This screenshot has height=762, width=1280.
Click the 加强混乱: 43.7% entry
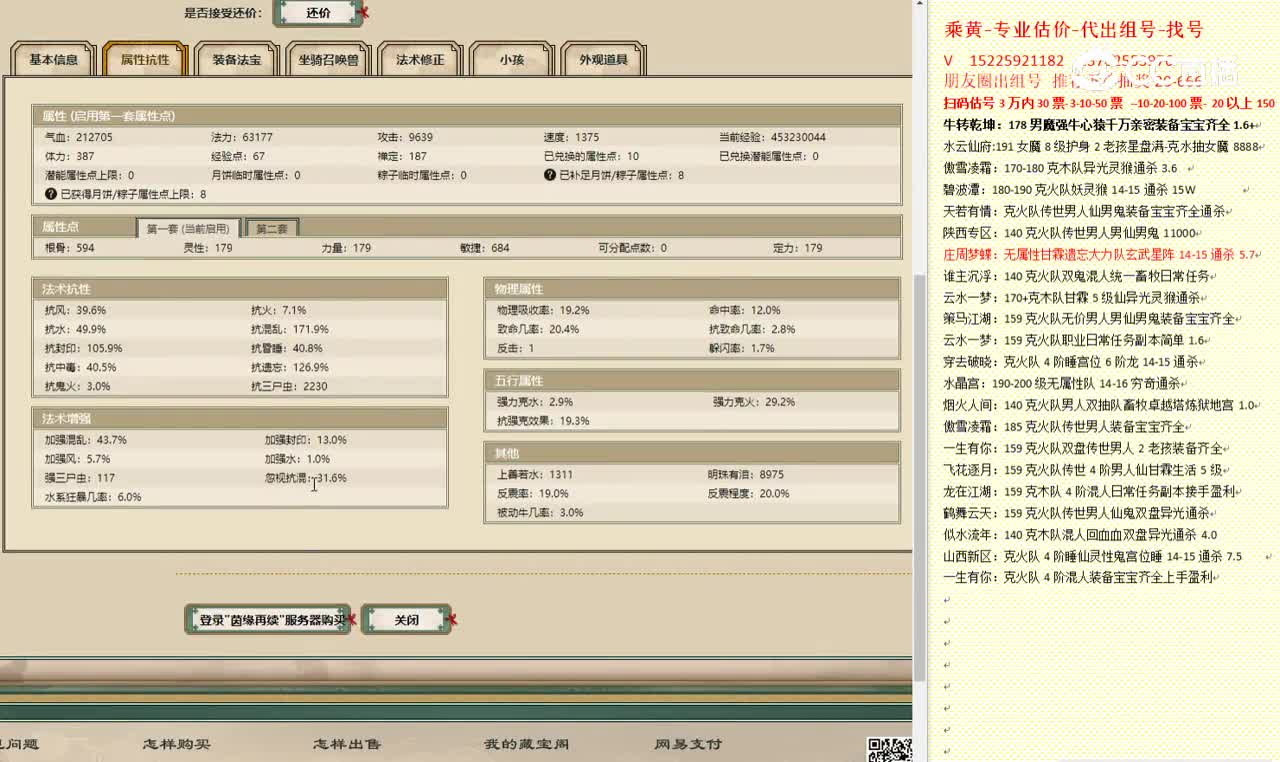coord(85,440)
